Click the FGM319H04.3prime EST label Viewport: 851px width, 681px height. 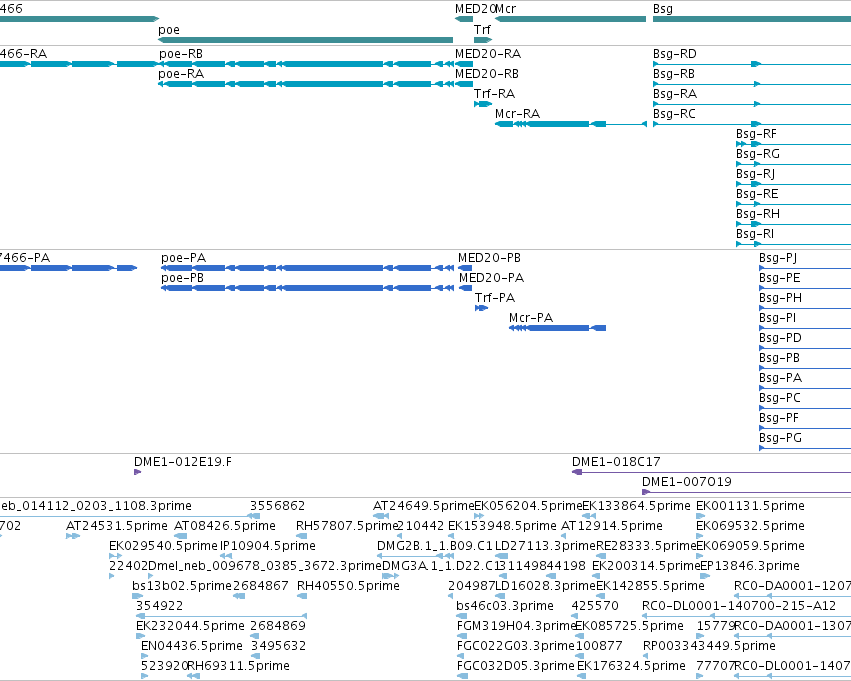pos(516,627)
